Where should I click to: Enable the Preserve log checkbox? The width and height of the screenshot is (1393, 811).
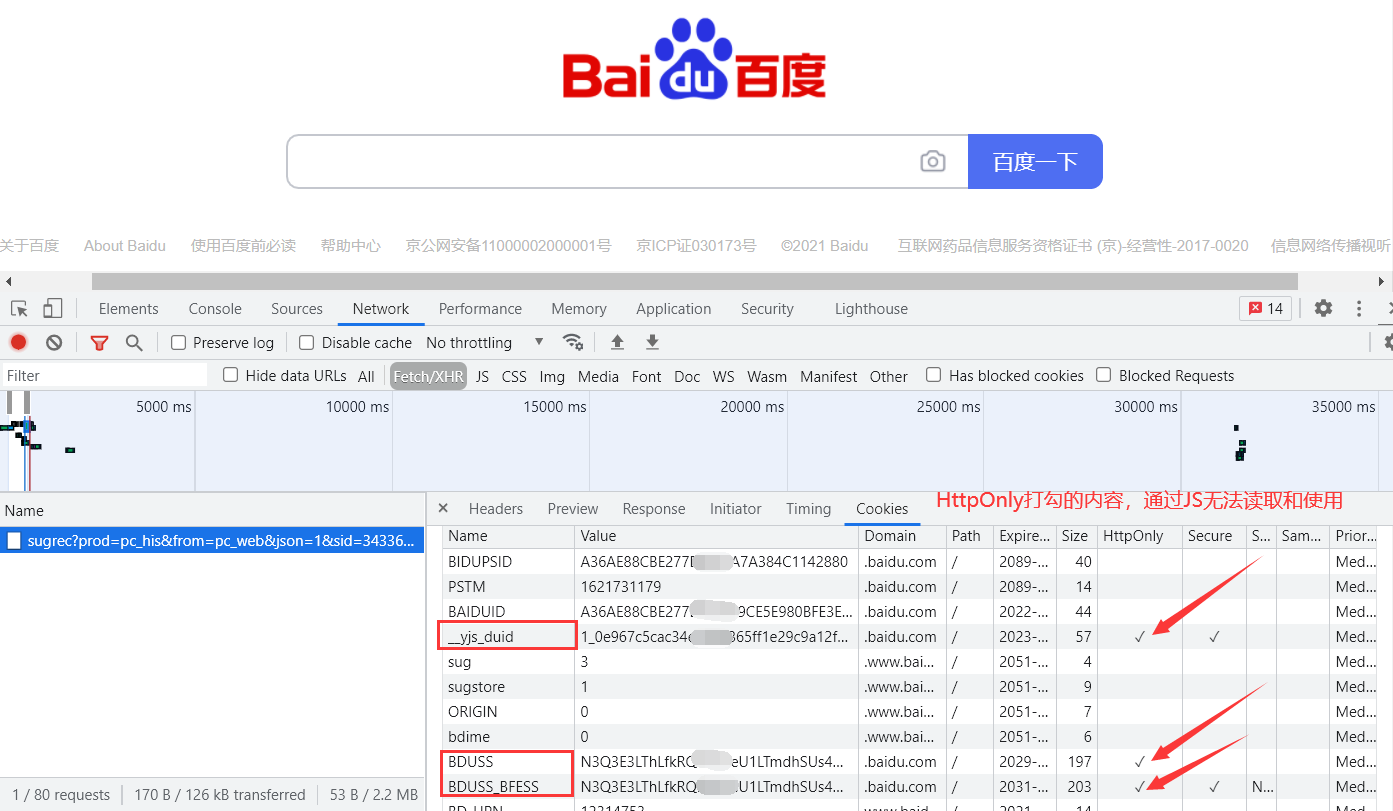click(179, 343)
